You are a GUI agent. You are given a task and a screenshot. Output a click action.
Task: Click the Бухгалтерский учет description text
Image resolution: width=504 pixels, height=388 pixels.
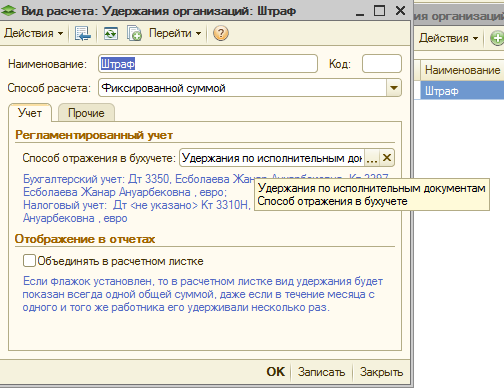click(138, 185)
